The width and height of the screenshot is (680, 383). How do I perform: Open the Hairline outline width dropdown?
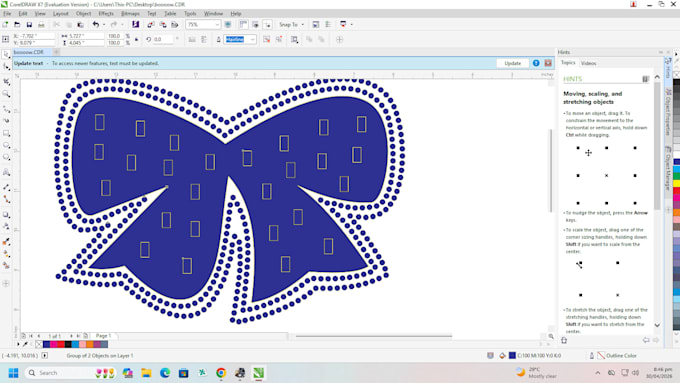[240, 39]
